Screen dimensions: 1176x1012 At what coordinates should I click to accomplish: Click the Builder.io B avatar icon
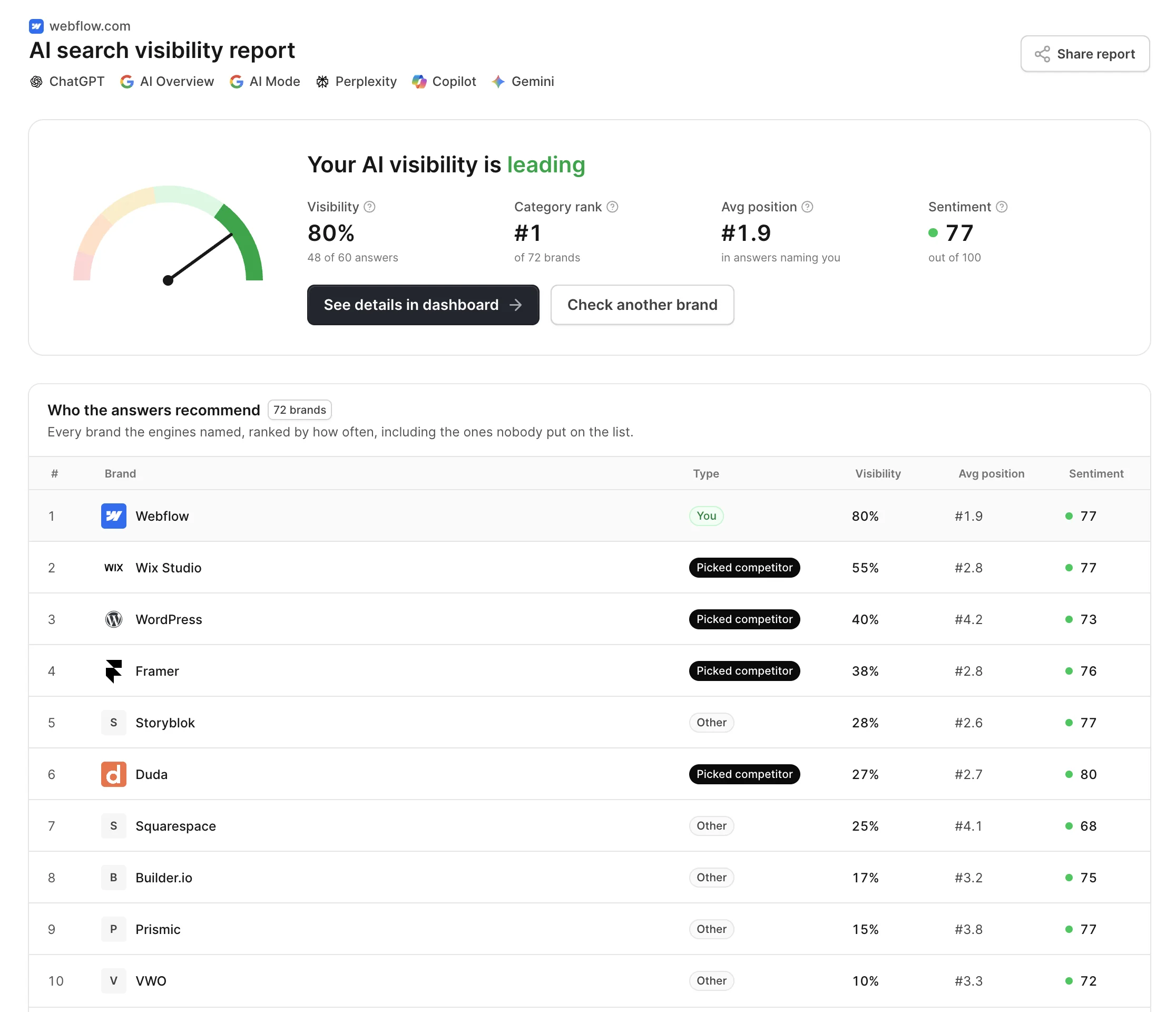113,878
